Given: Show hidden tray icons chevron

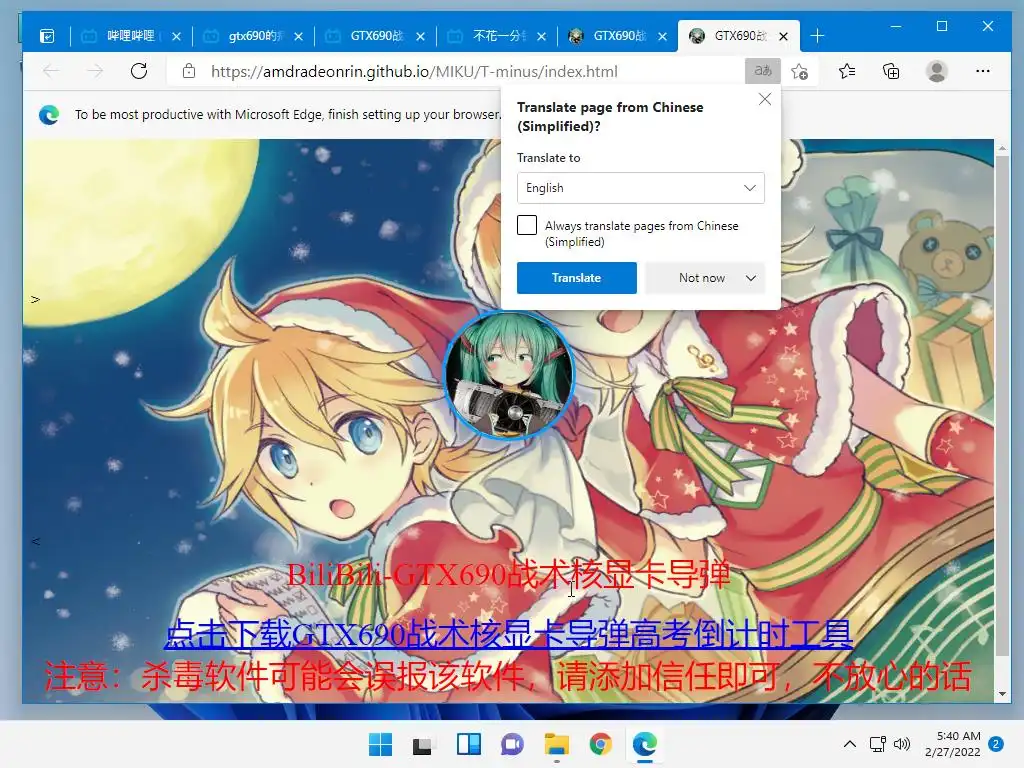Looking at the screenshot, I should 850,744.
